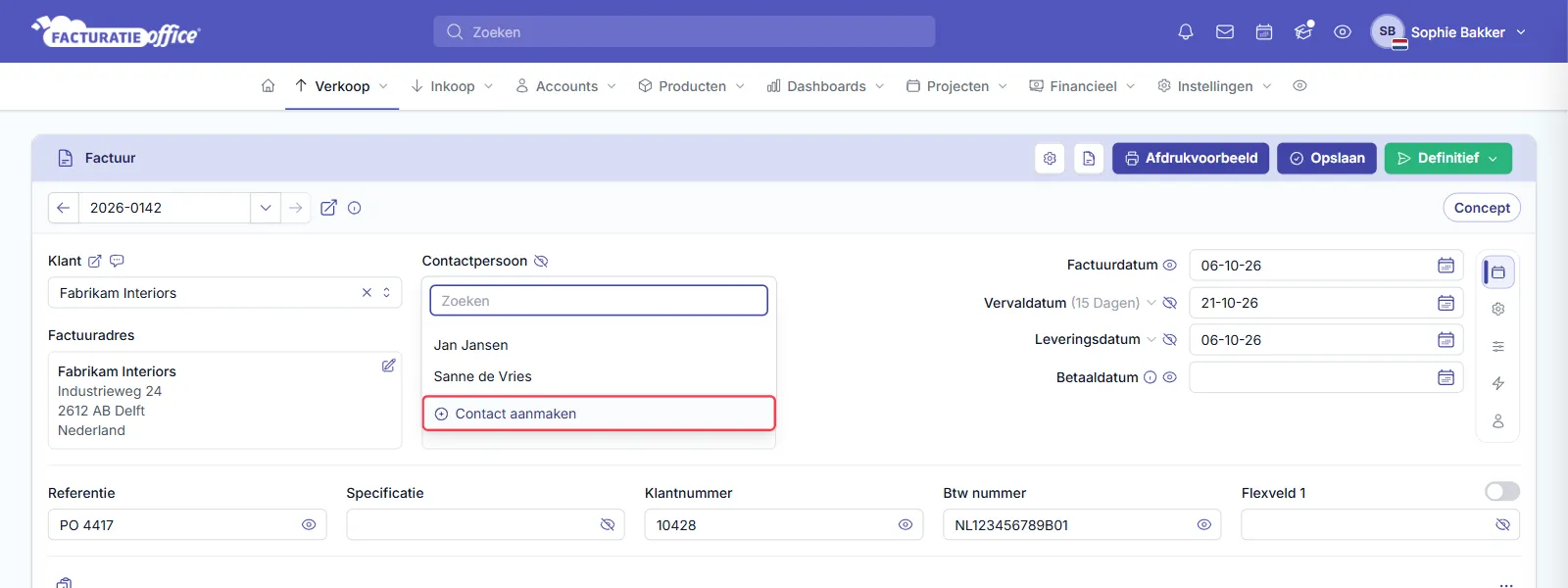Image resolution: width=1568 pixels, height=588 pixels.
Task: Open the Financieel menu
Action: coord(1082,86)
